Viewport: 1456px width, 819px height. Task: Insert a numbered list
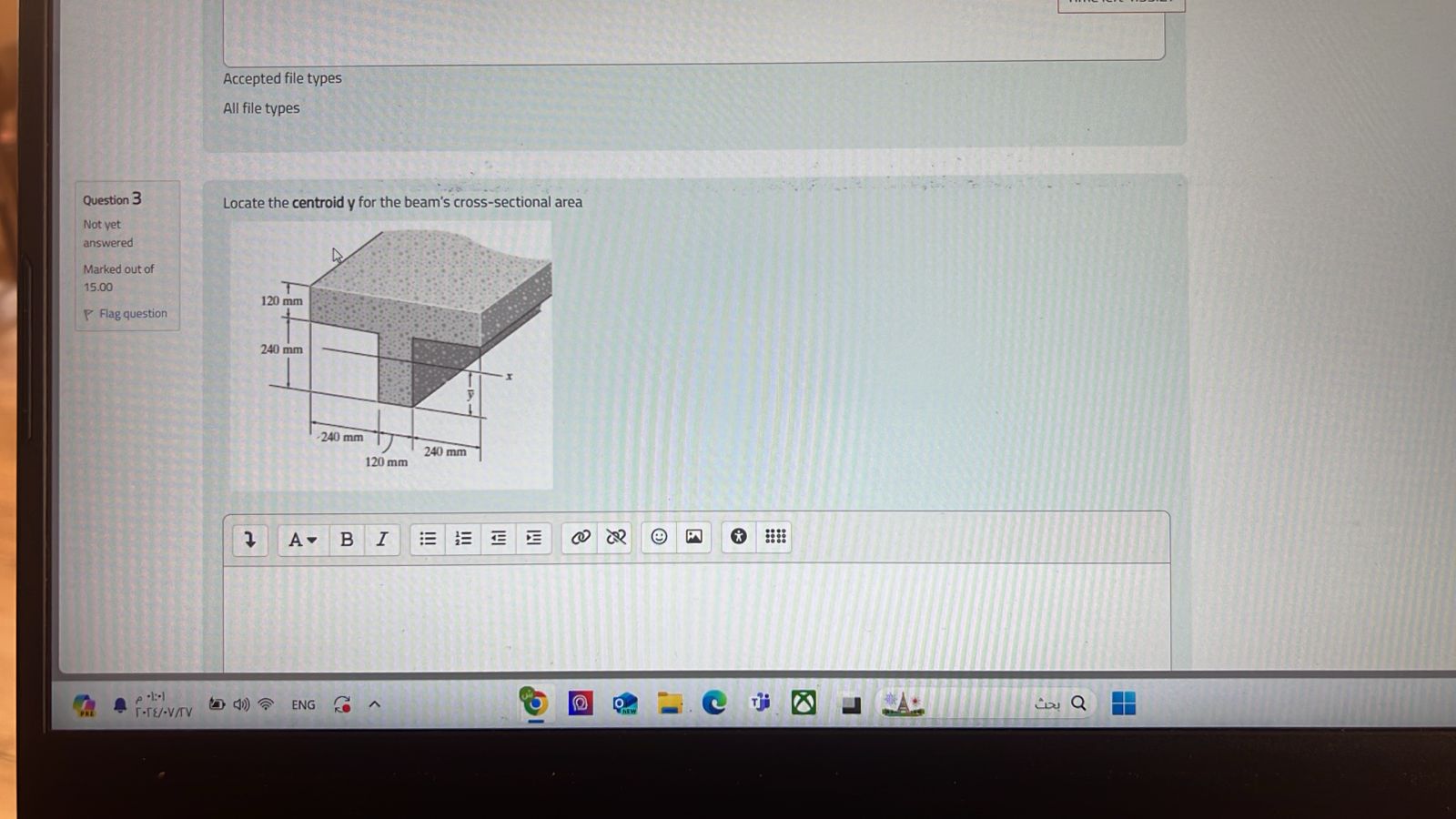(462, 538)
